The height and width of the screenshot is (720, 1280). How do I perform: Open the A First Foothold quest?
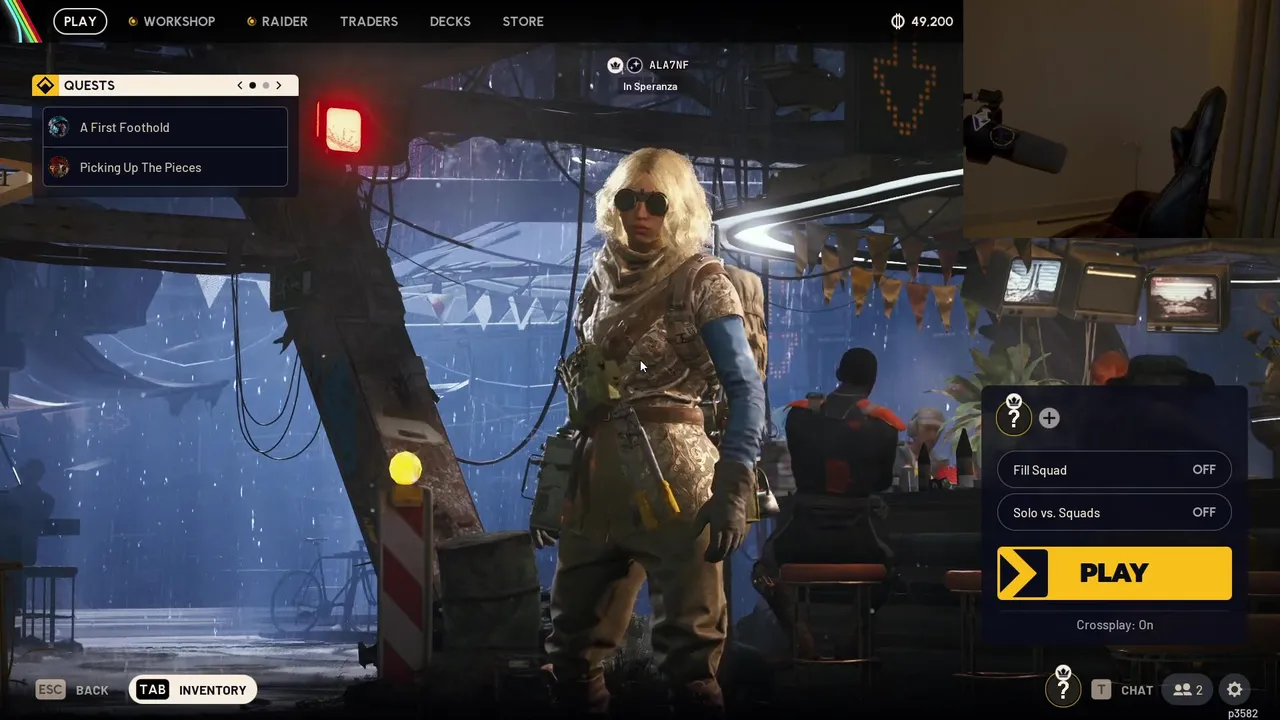[x=165, y=127]
